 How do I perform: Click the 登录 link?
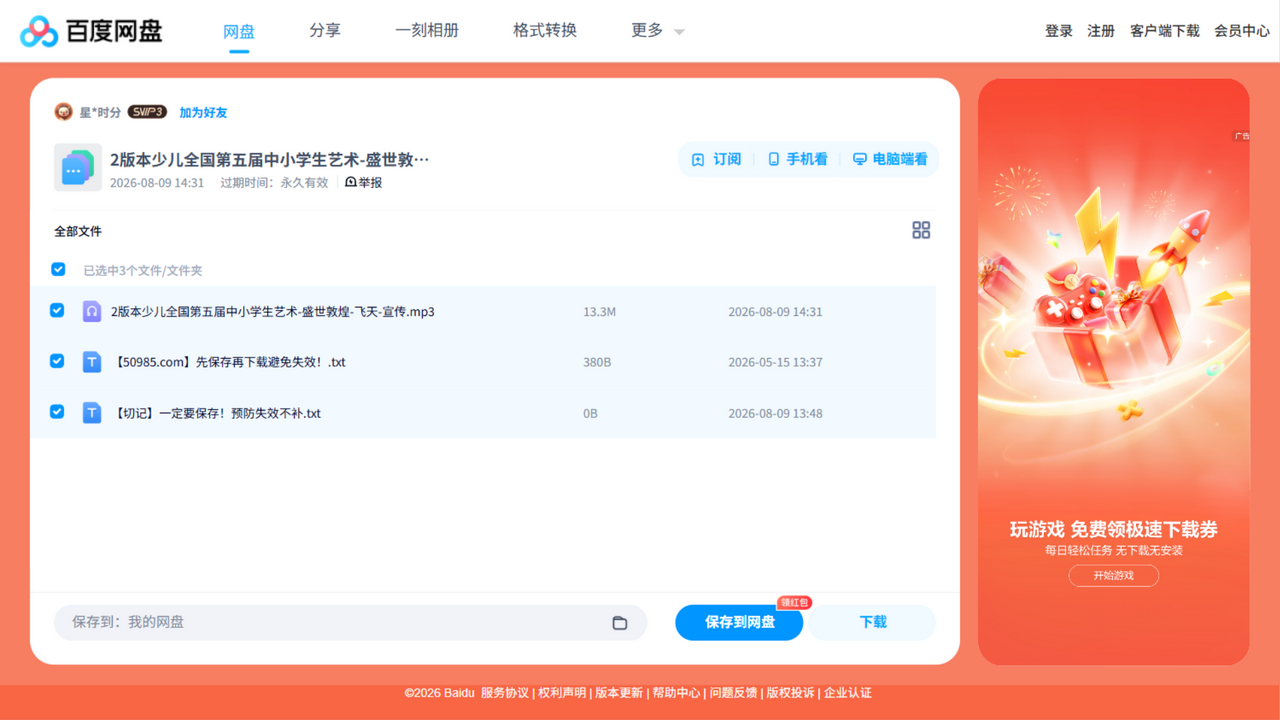point(1059,31)
